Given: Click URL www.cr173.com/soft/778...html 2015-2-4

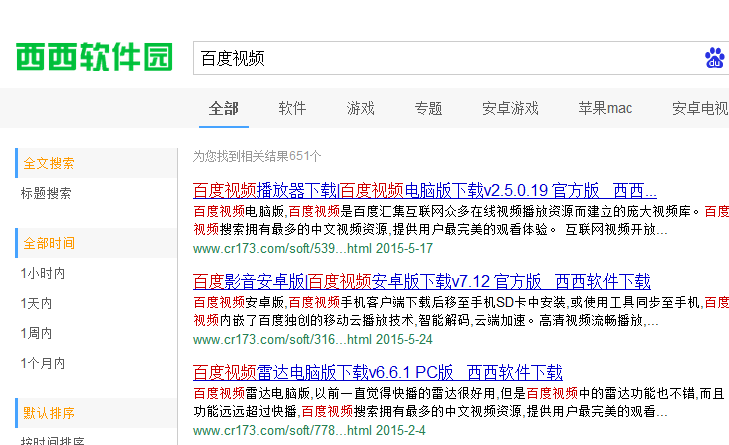Looking at the screenshot, I should (x=309, y=431).
